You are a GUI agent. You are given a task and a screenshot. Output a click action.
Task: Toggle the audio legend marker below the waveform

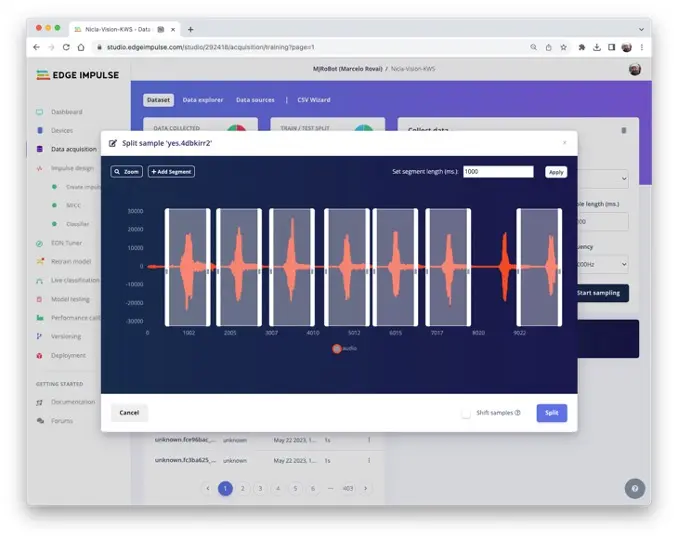click(x=337, y=348)
